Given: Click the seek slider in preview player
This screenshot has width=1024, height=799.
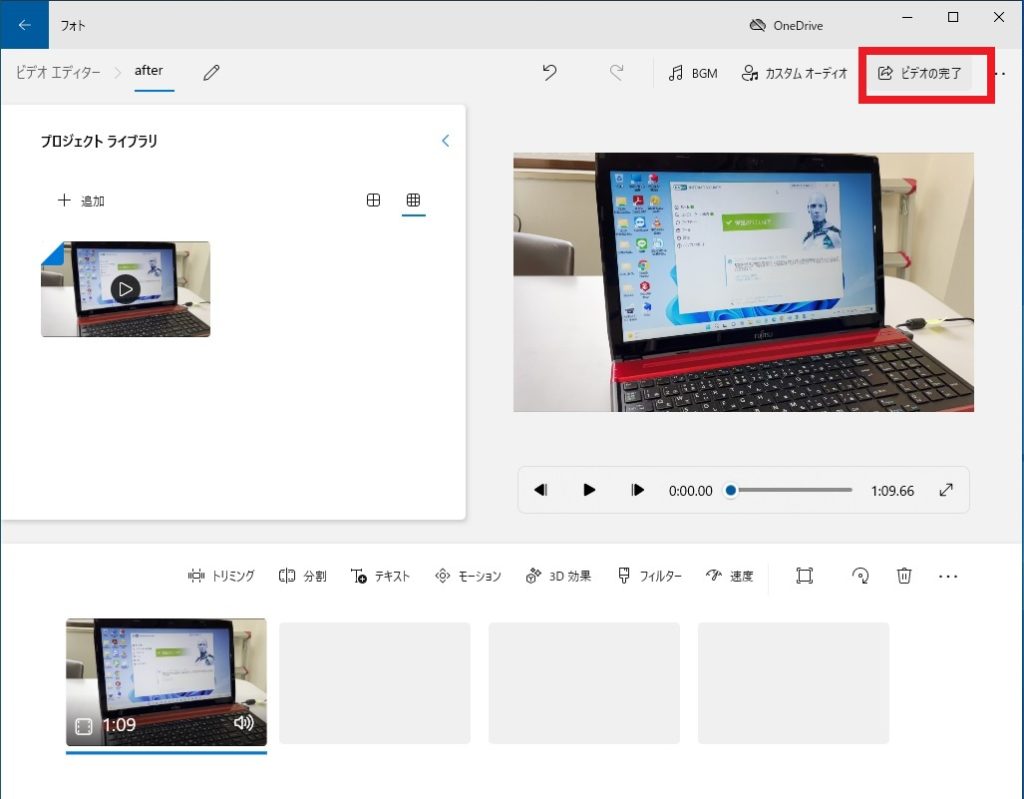Looking at the screenshot, I should coord(790,490).
